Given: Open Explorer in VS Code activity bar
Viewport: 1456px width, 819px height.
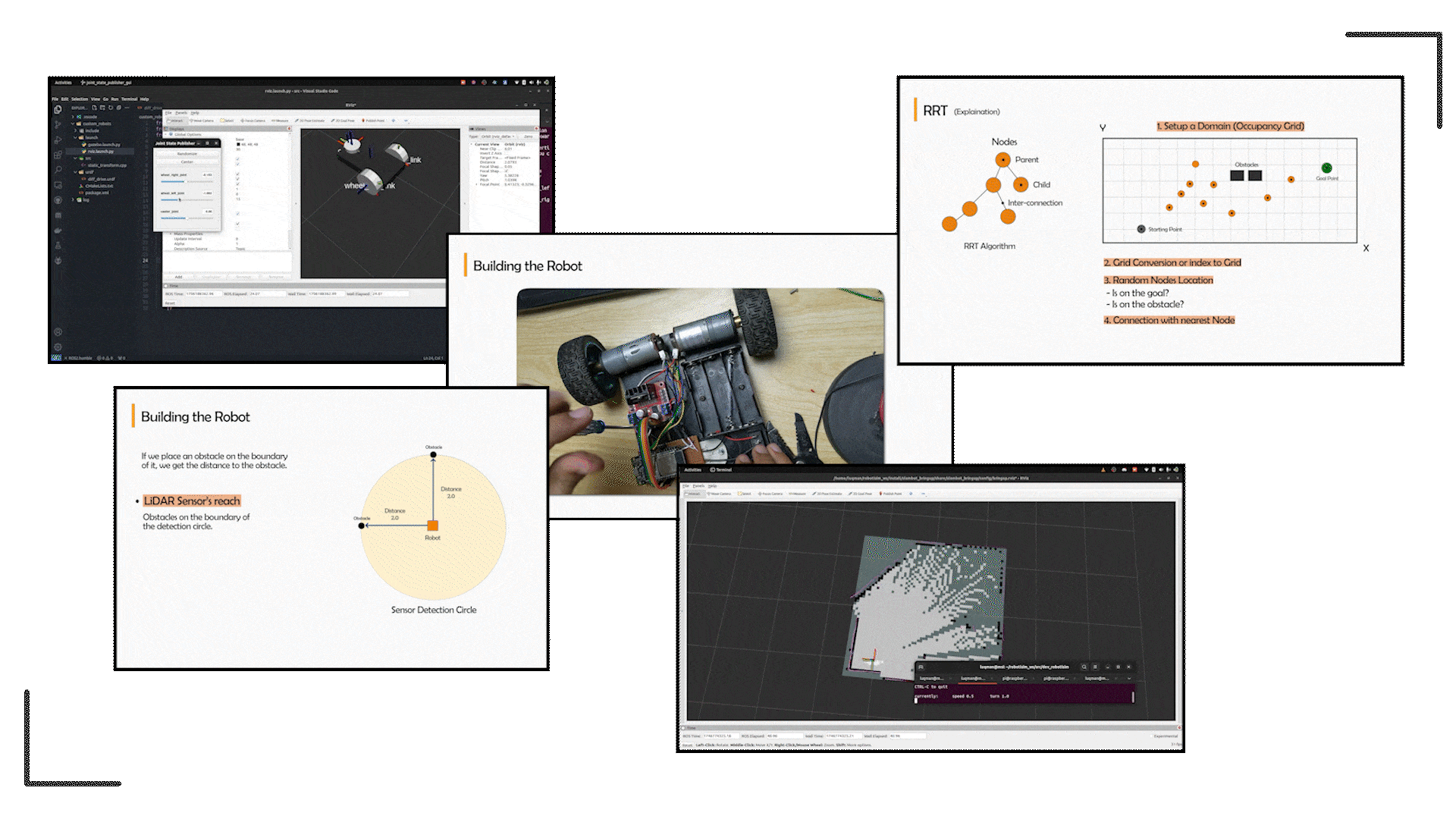Looking at the screenshot, I should click(58, 109).
